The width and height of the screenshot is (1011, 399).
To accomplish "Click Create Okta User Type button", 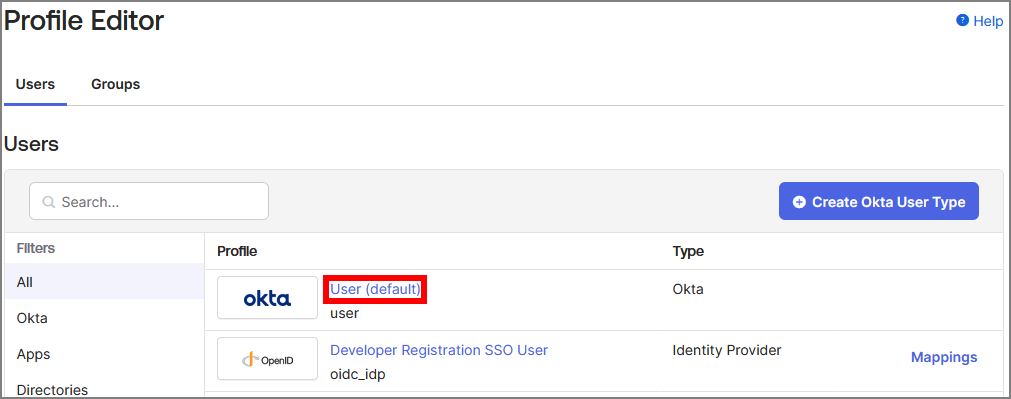I will (x=879, y=202).
